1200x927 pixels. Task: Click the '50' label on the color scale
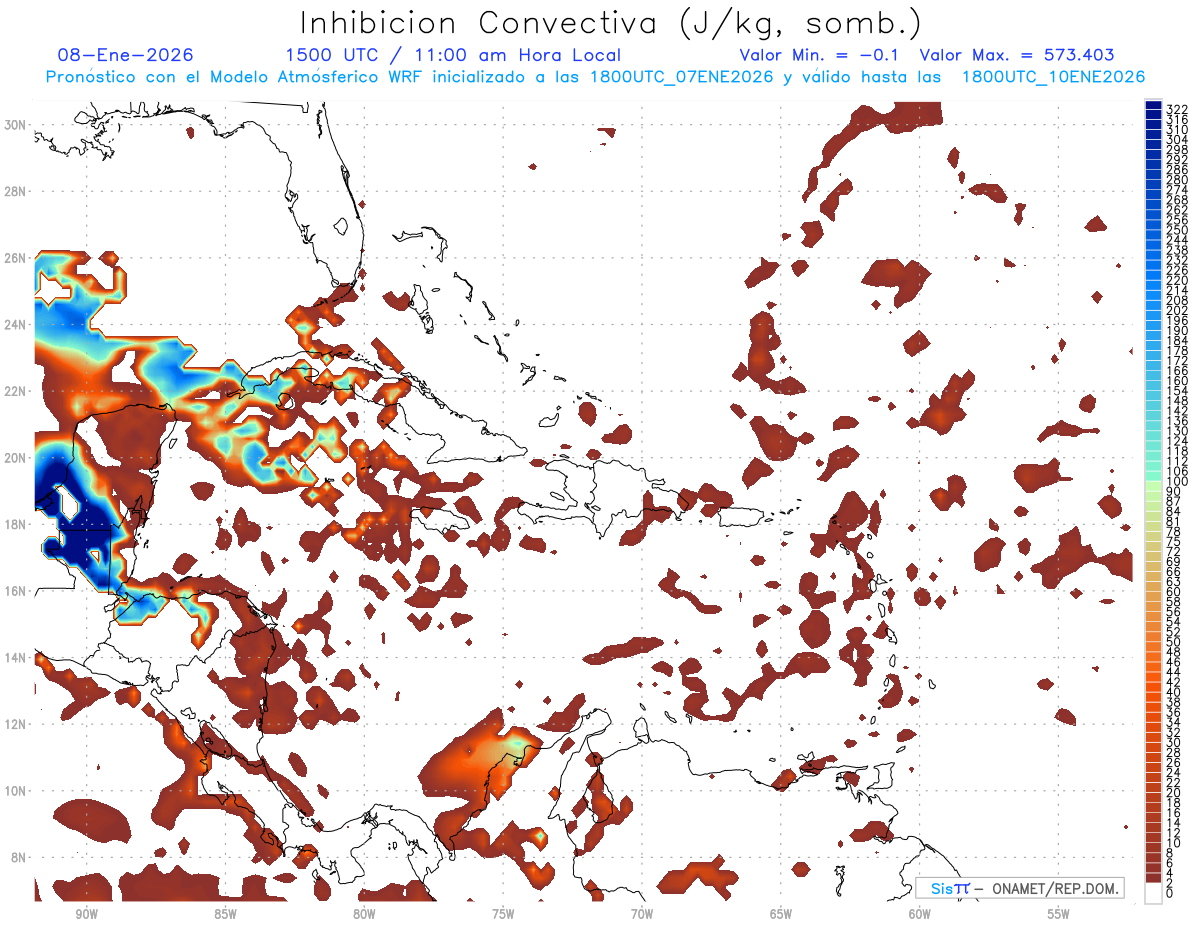pyautogui.click(x=1174, y=642)
